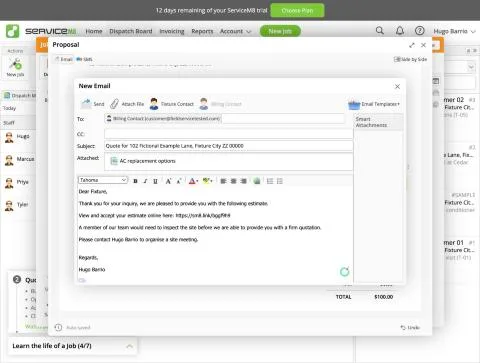Screen dimensions: 480x363
Task: Collapse the Learn the life of a job panel
Action: [x=130, y=346]
